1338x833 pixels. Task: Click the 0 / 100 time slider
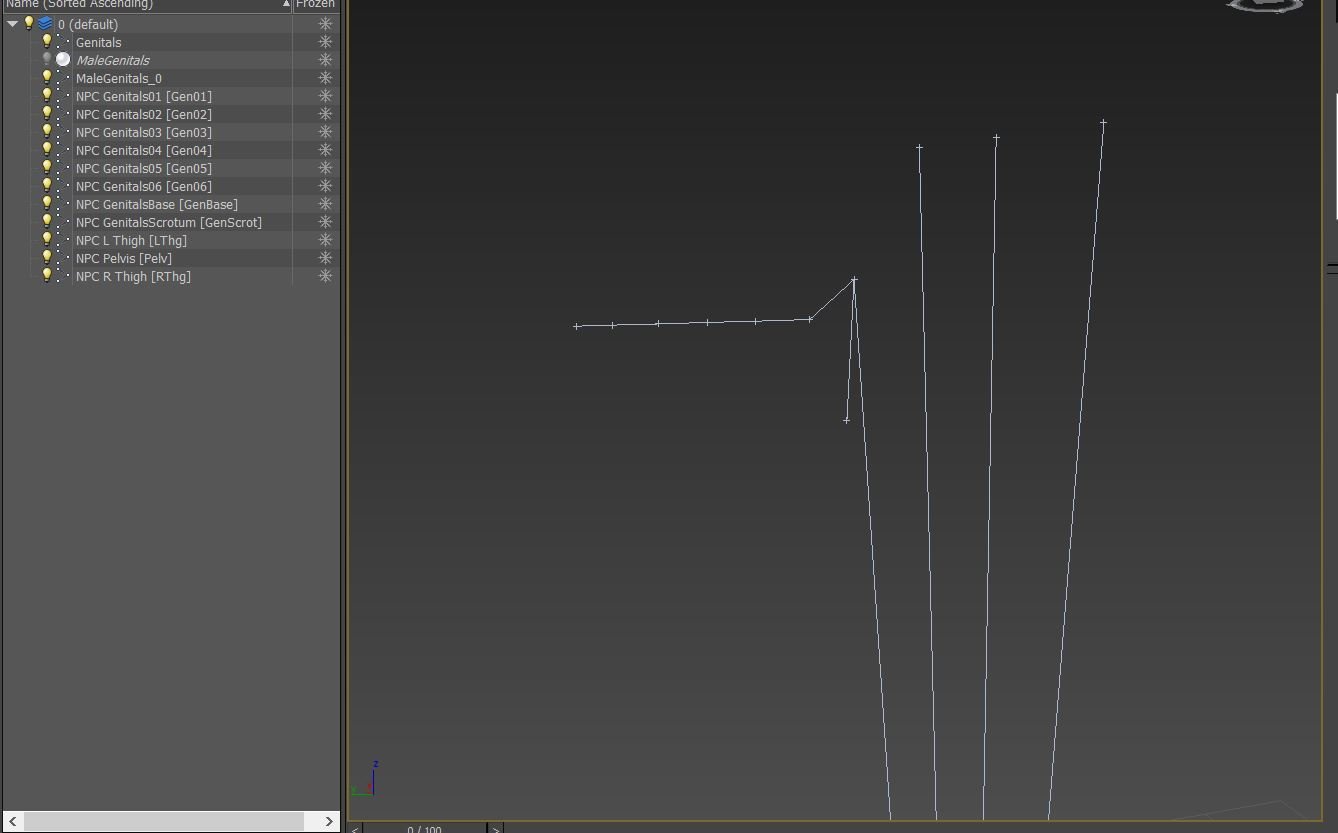[x=424, y=828]
